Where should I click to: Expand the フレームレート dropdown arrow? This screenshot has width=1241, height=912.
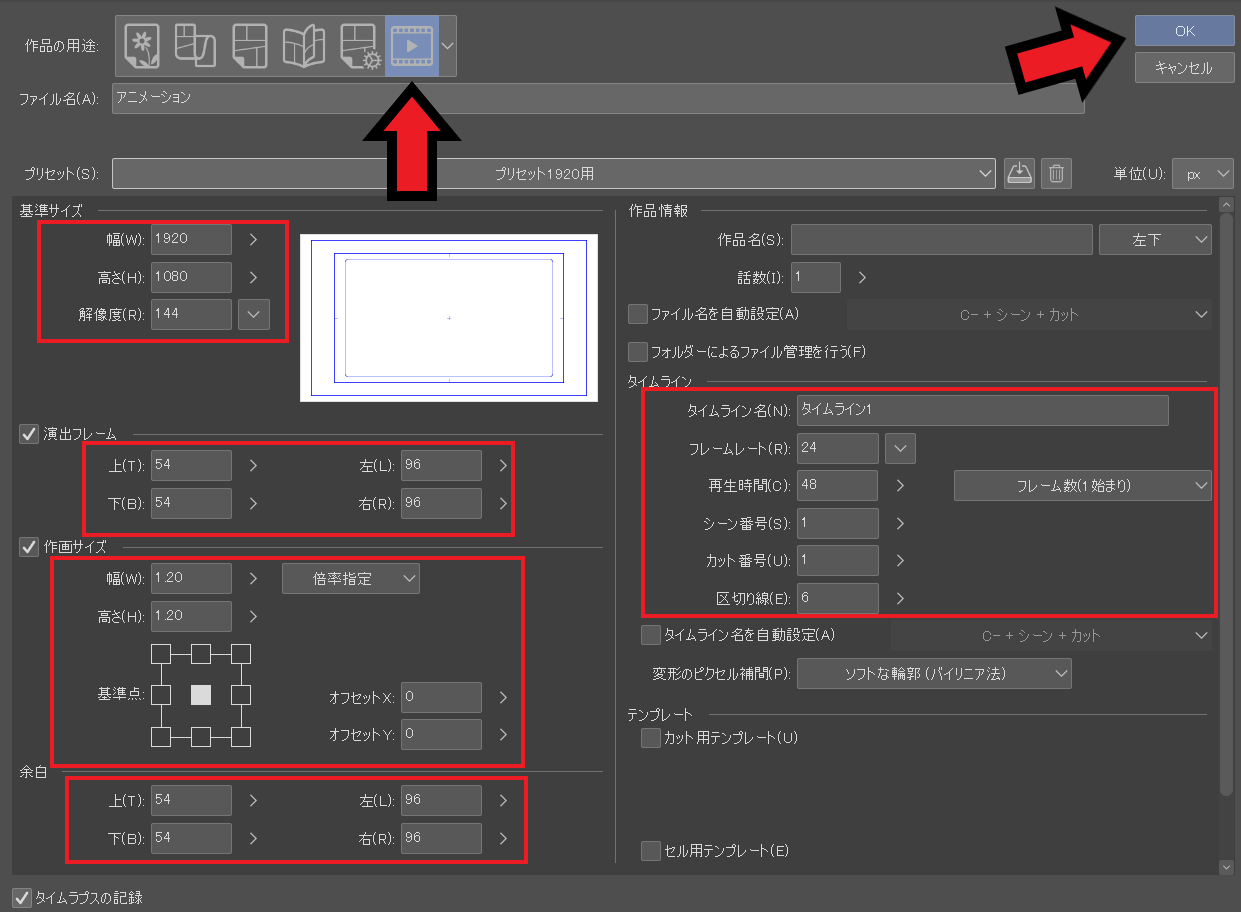900,448
